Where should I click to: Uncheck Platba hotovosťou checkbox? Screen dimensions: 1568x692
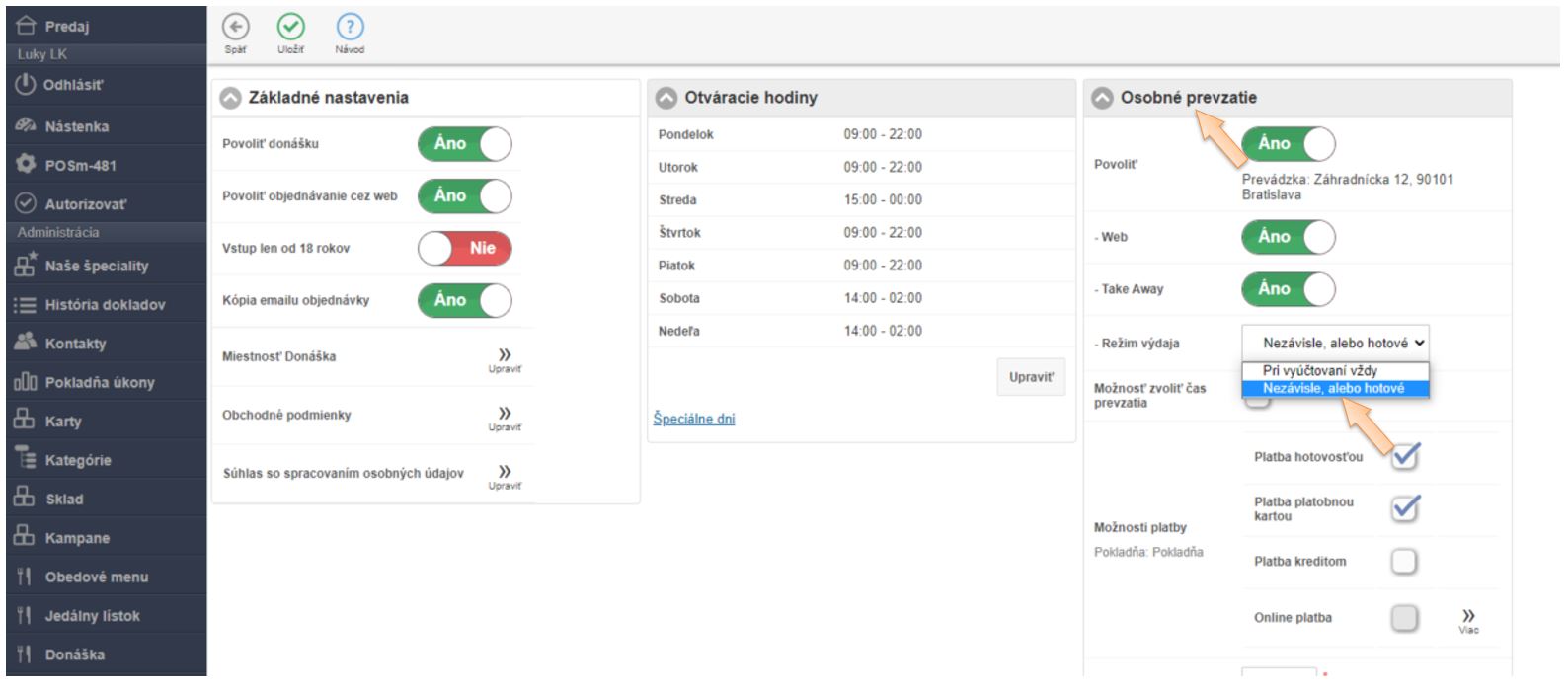1404,456
